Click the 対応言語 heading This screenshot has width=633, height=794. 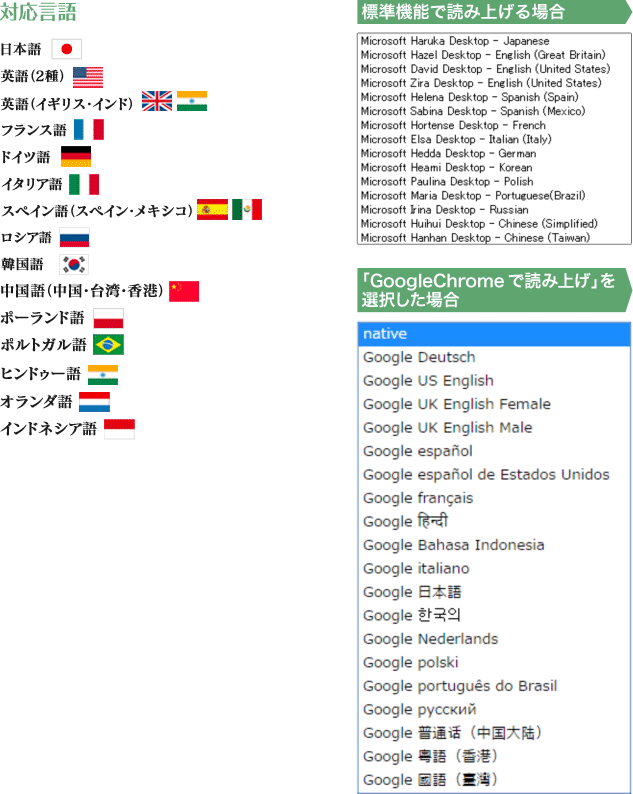tap(38, 12)
